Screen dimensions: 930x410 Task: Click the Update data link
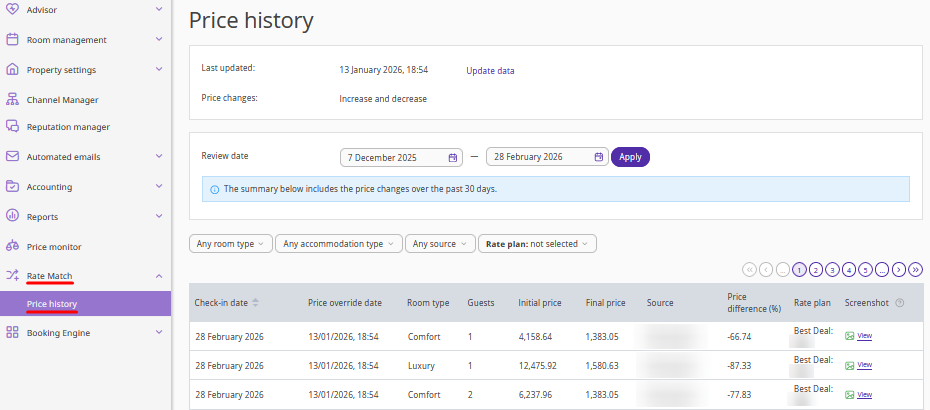coord(490,71)
